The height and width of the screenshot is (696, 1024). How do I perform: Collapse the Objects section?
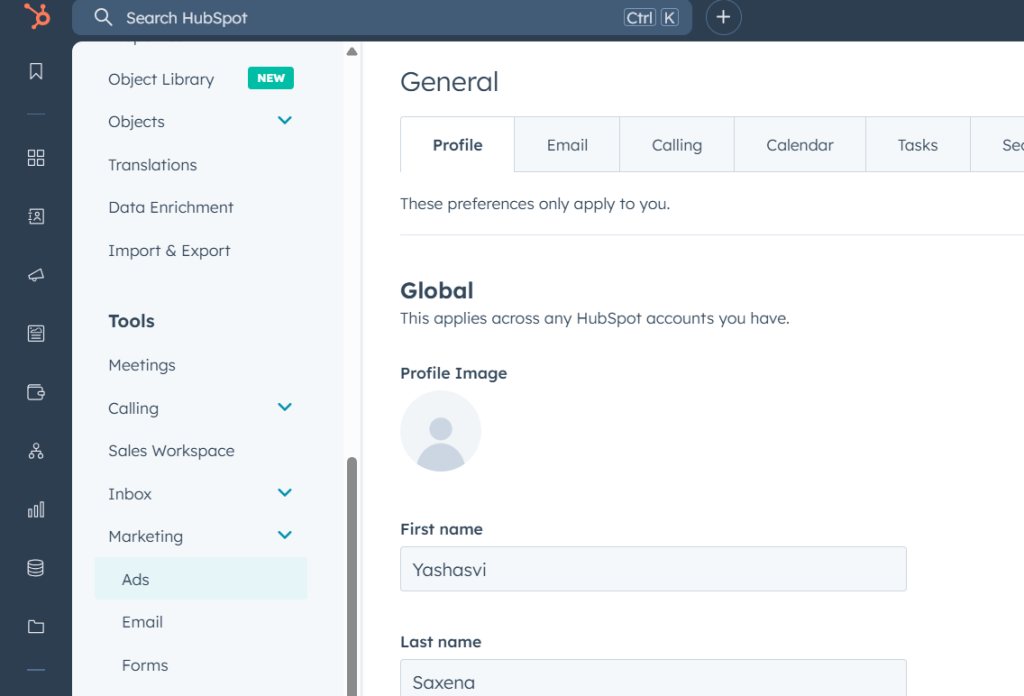coord(284,120)
